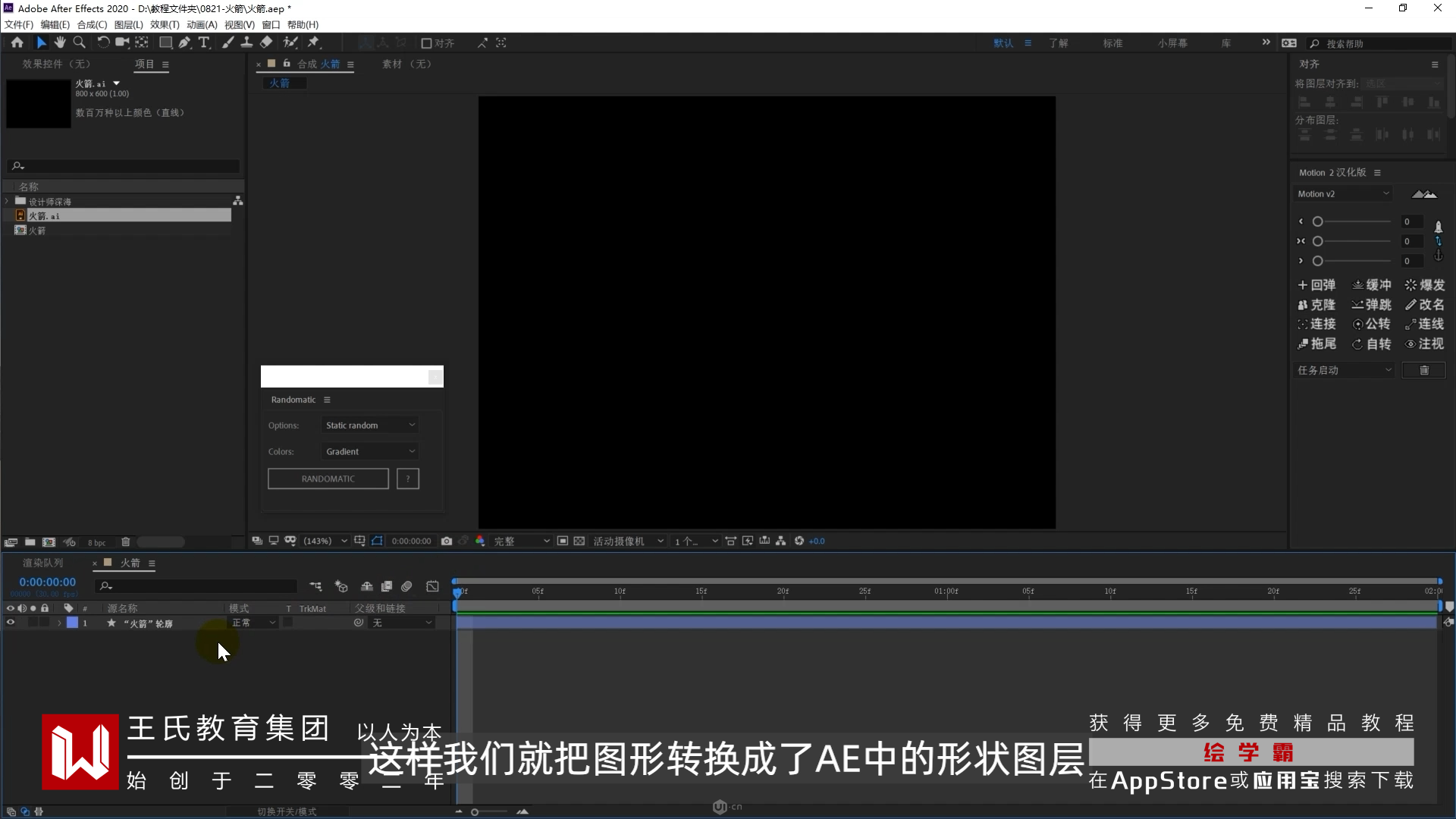Toggle transparency grid in viewer bar
Viewport: 1456px width, 819px height.
[579, 541]
